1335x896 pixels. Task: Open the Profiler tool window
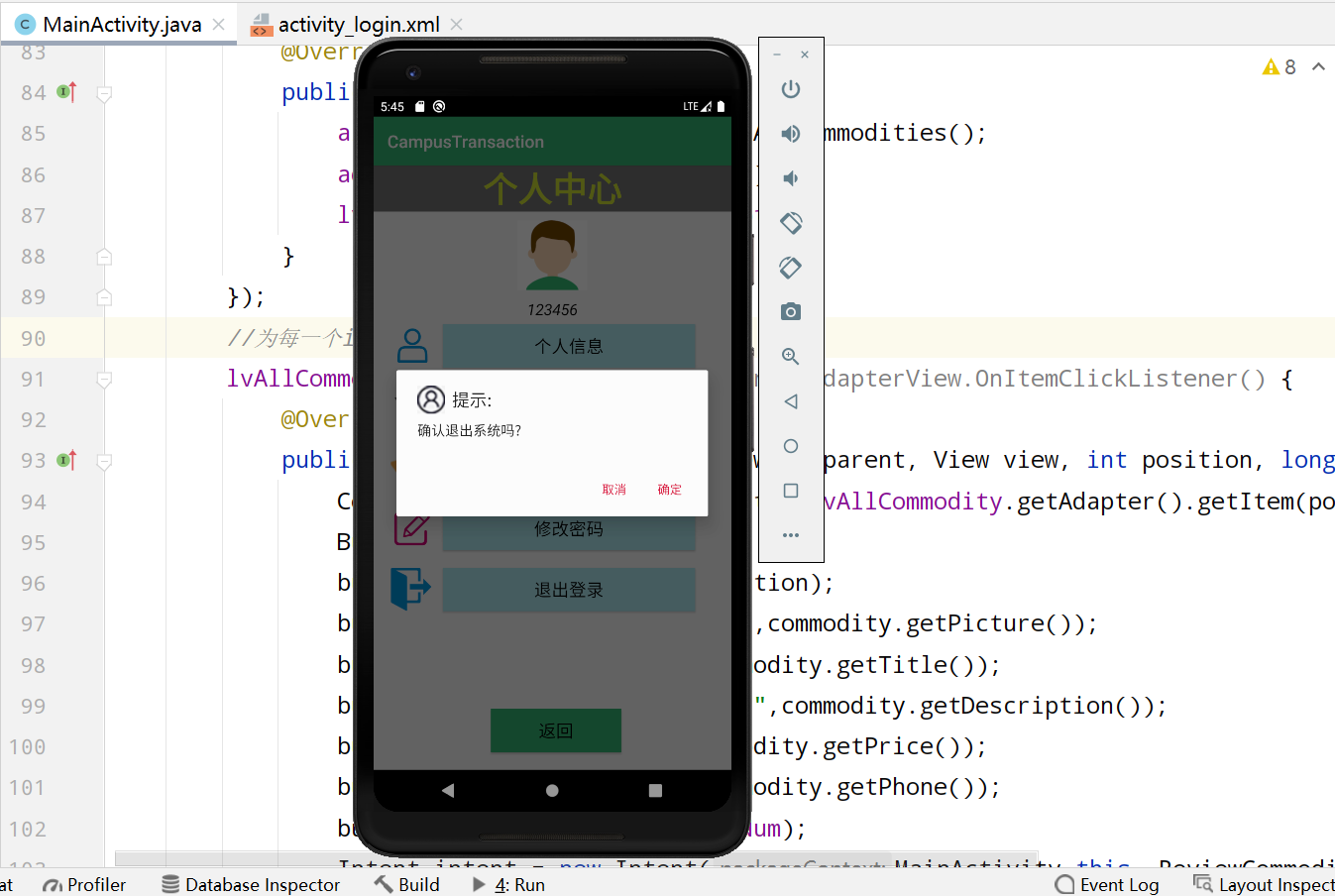84,884
